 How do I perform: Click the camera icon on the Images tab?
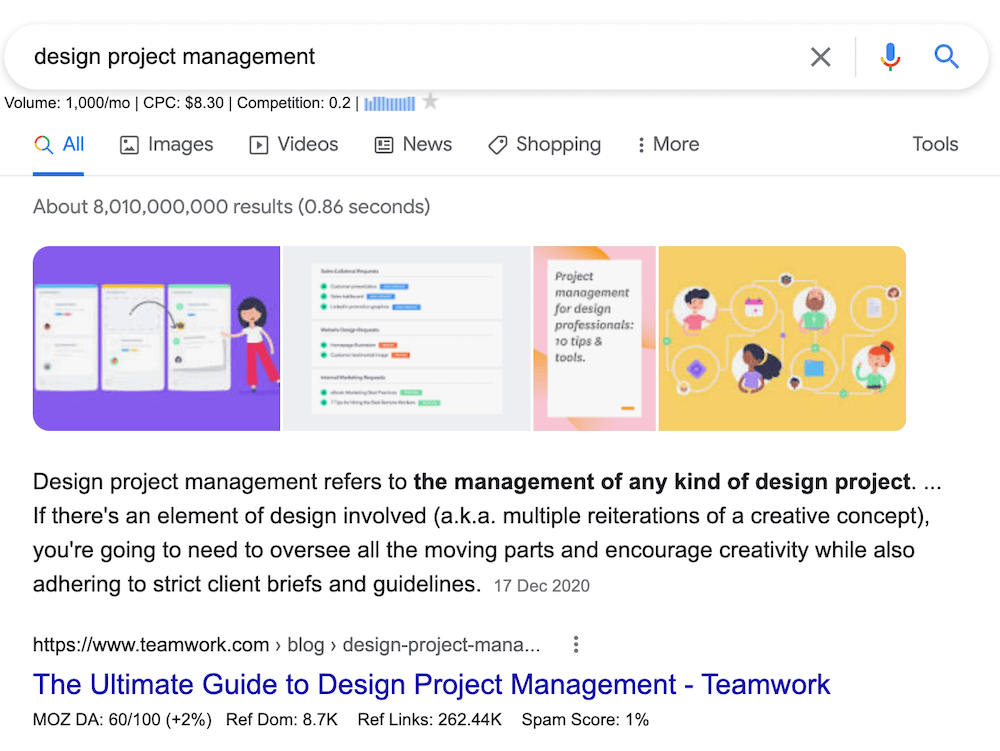pyautogui.click(x=129, y=144)
